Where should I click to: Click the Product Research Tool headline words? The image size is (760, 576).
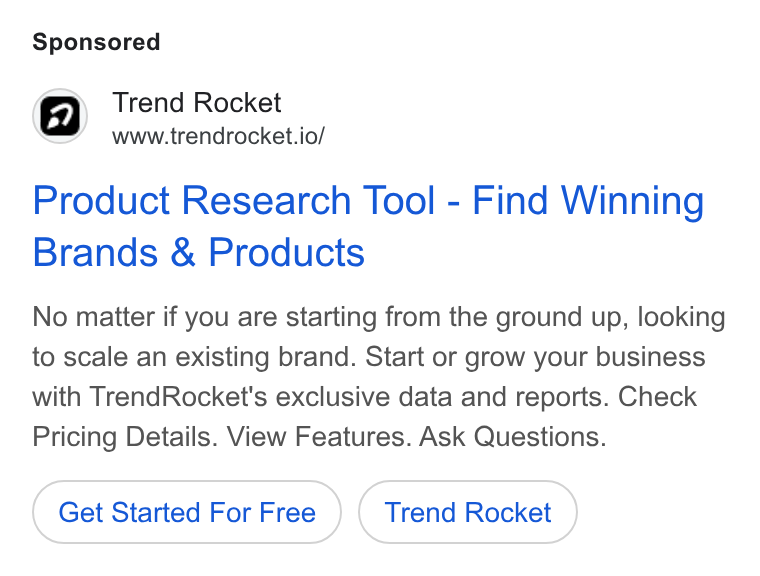pos(234,200)
